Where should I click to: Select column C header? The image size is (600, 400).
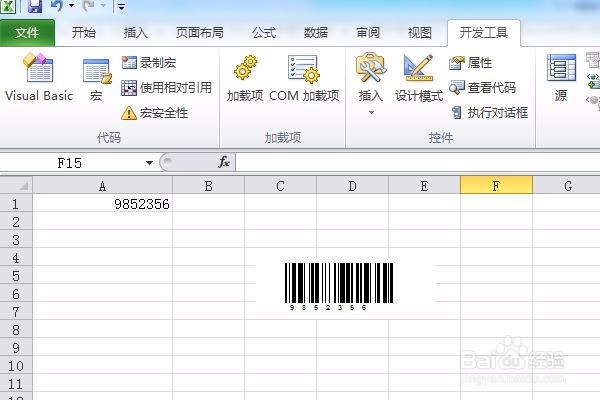(280, 186)
